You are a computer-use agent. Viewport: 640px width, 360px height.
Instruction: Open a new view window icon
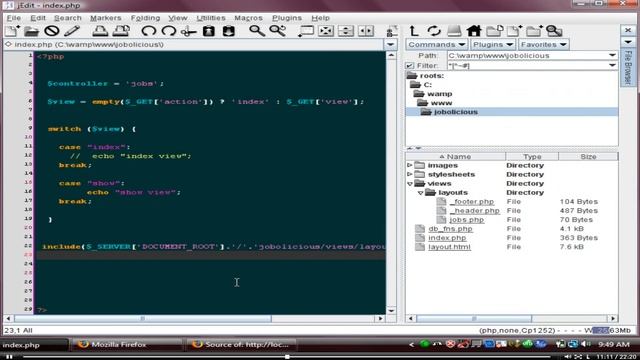click(306, 31)
